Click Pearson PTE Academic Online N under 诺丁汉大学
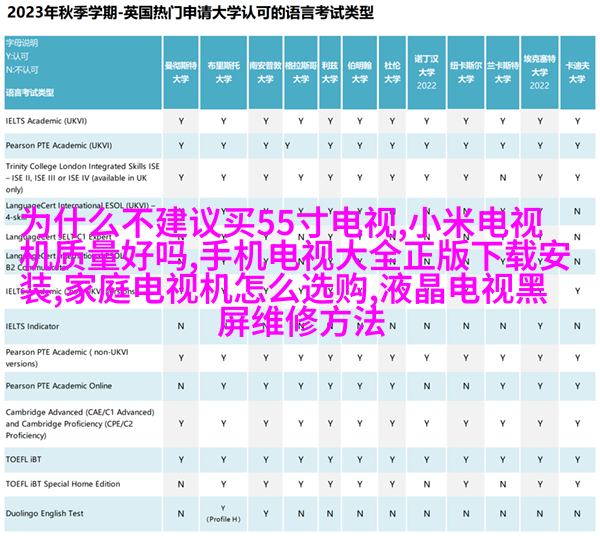 pos(427,386)
